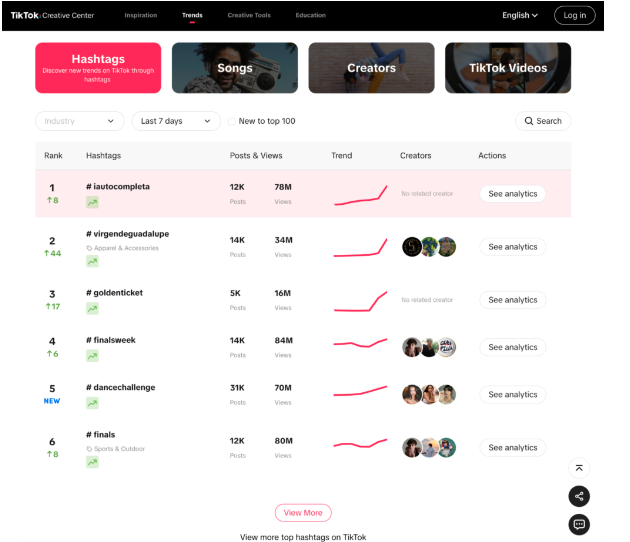
Task: Open the # finals hashtag
Action: coord(100,435)
